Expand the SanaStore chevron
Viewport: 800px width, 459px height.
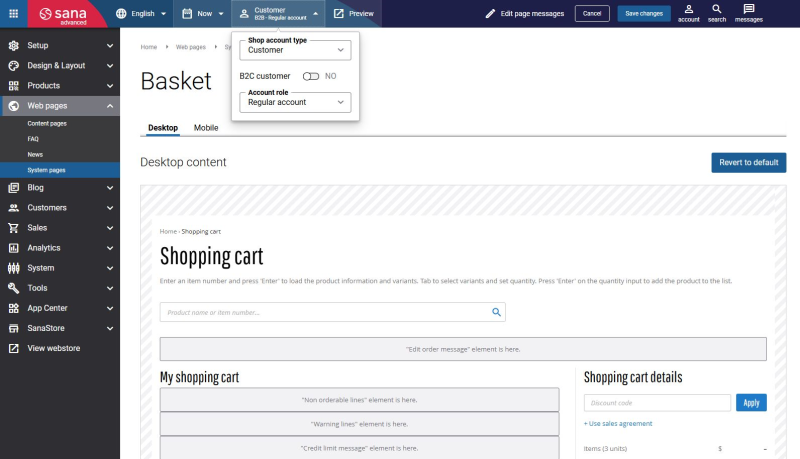click(x=110, y=328)
